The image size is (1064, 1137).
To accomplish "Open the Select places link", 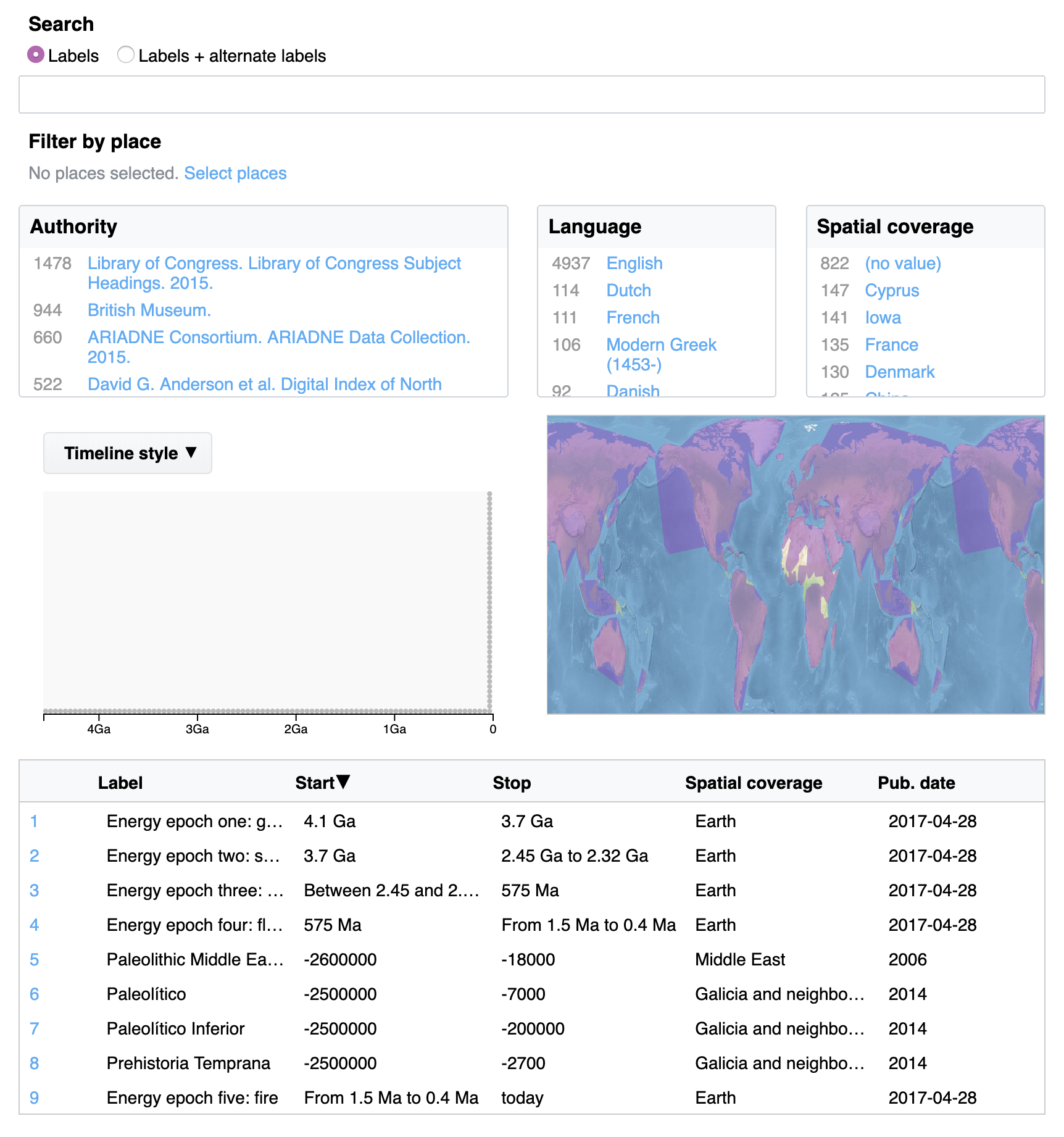I will pos(235,173).
